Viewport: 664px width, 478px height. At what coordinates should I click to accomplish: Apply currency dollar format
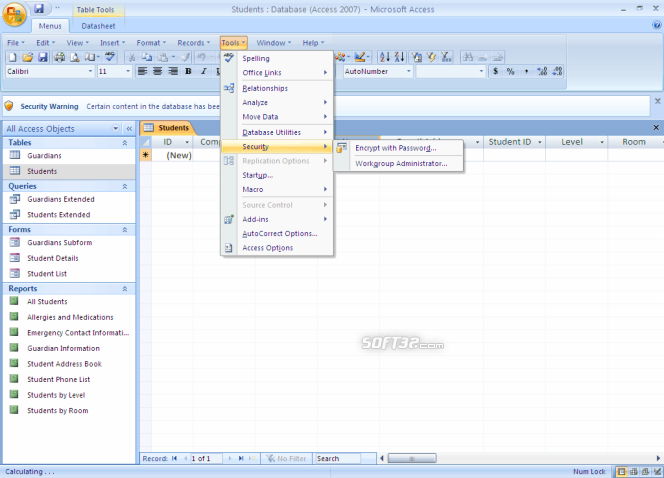pos(495,71)
